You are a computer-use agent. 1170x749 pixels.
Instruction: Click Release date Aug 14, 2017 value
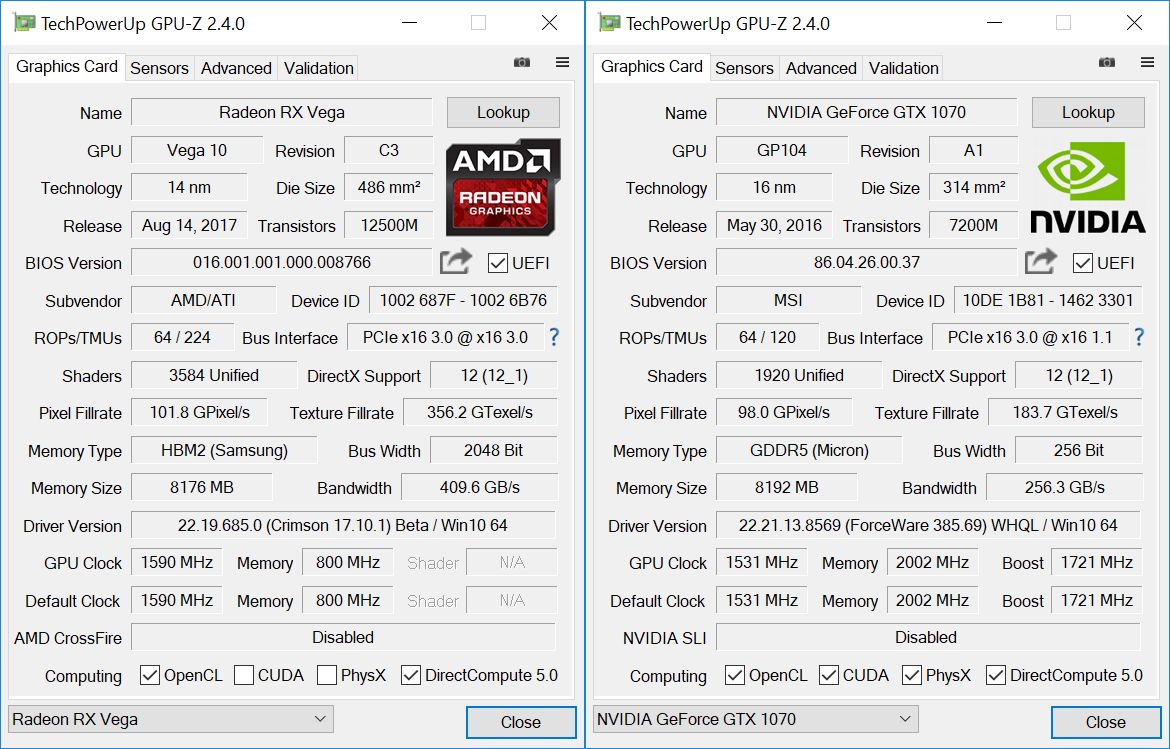(x=190, y=225)
